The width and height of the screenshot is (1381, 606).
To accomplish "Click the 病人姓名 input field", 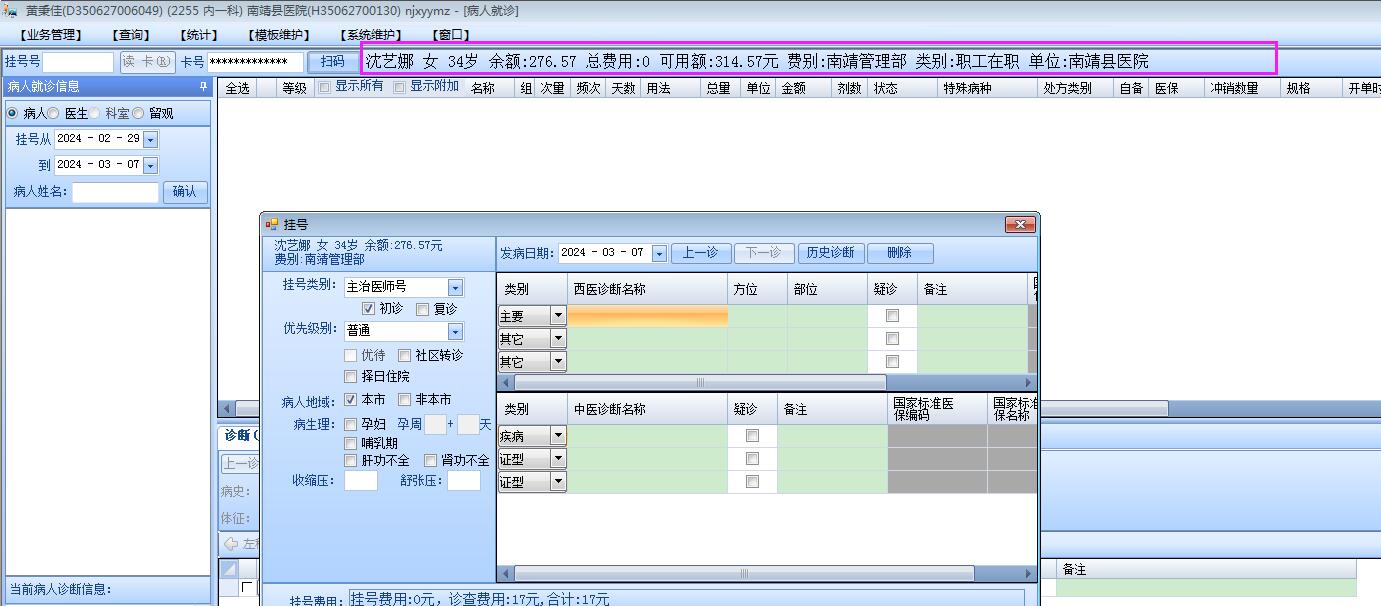I will 115,192.
